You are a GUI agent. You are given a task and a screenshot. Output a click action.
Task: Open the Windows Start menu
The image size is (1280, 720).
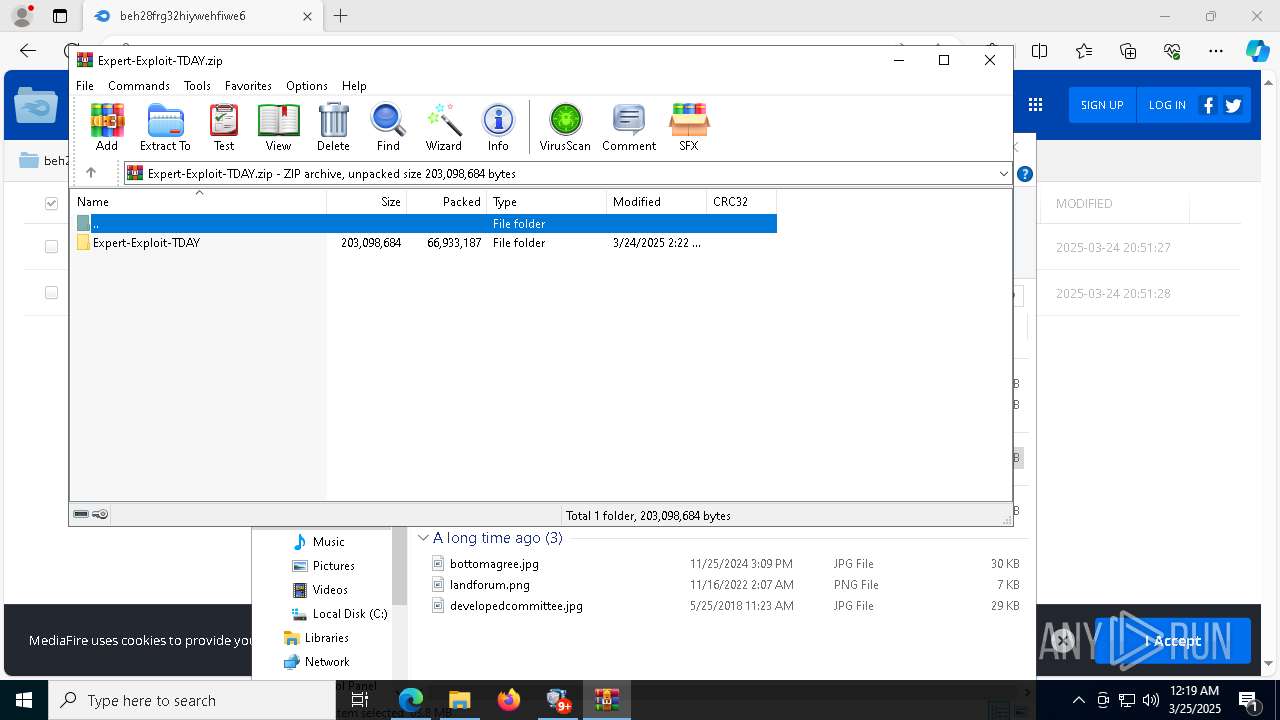pyautogui.click(x=24, y=700)
